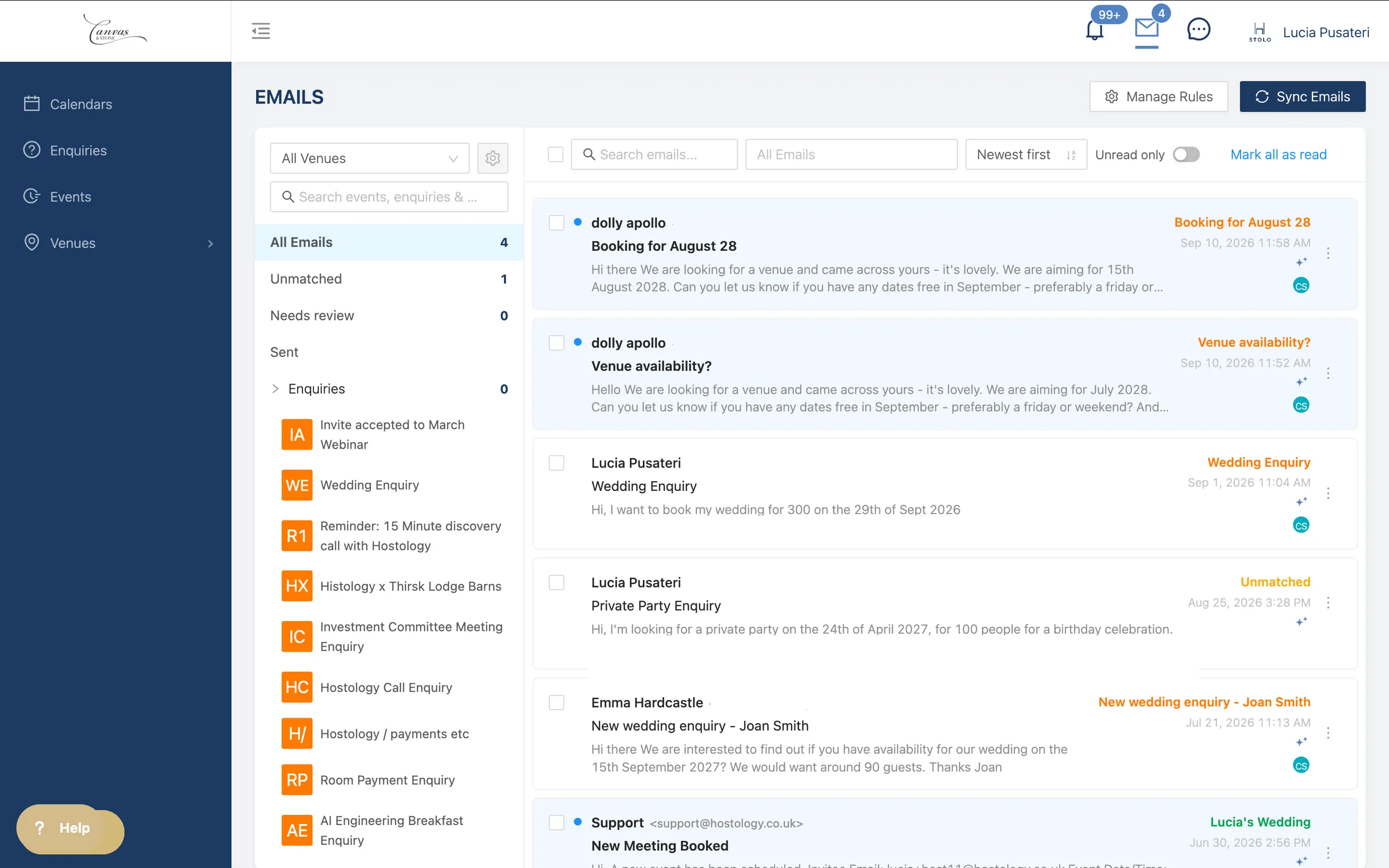Open options menu for Booking for August 28 email
The width and height of the screenshot is (1389, 868).
click(x=1328, y=253)
